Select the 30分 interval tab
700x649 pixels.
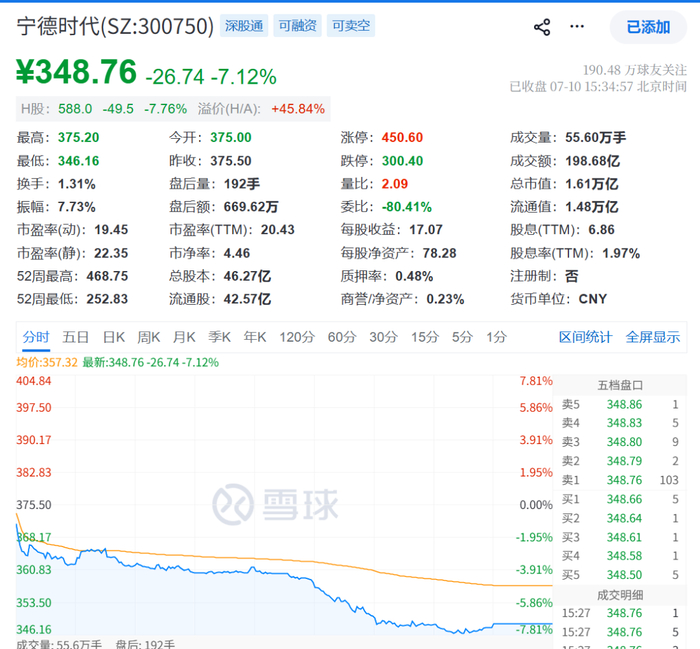(x=383, y=337)
